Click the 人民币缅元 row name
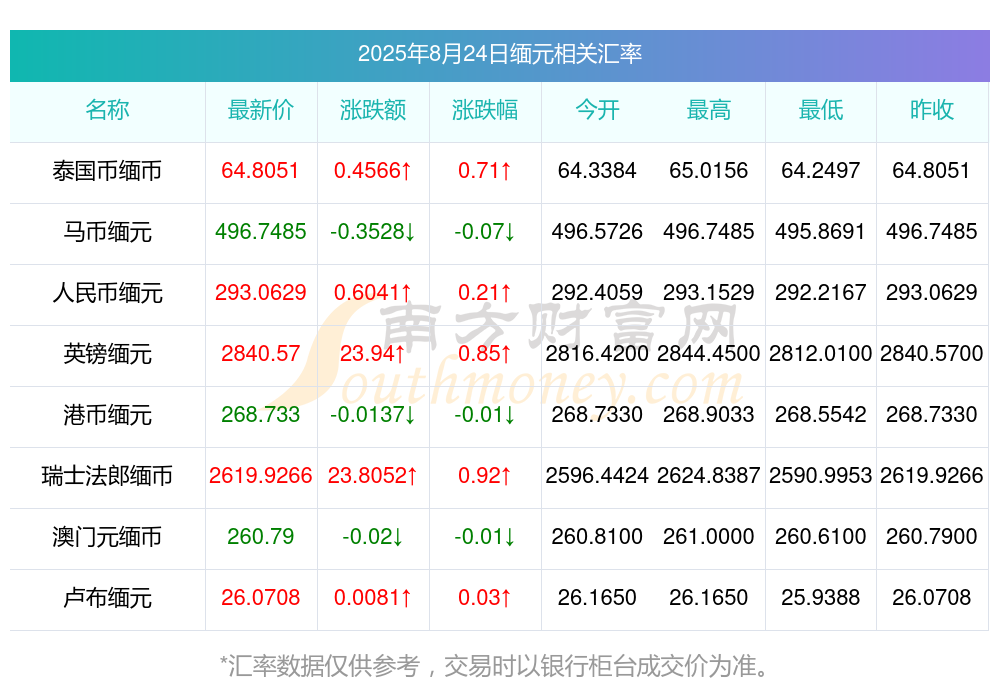The width and height of the screenshot is (1000, 698). tap(107, 293)
